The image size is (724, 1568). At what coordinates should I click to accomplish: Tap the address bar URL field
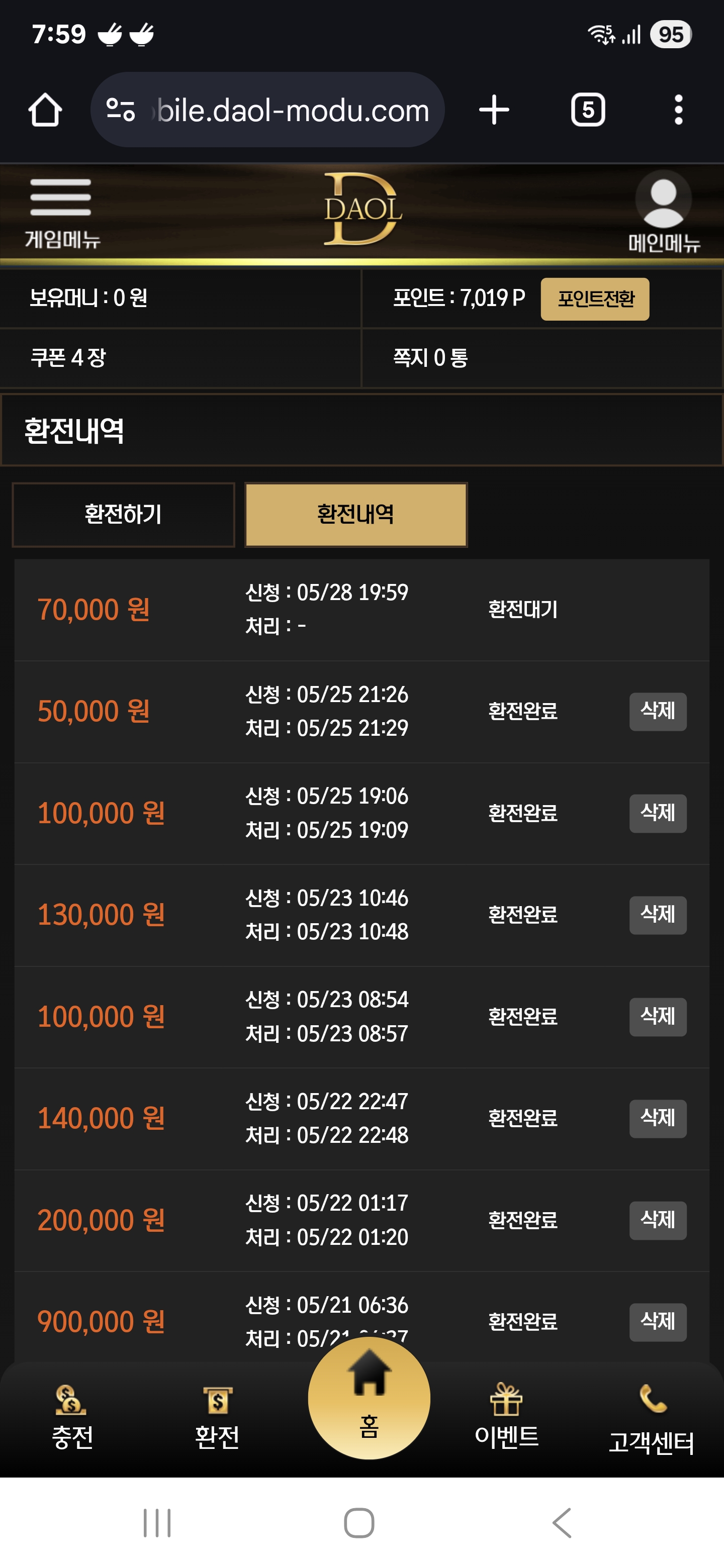pos(267,110)
